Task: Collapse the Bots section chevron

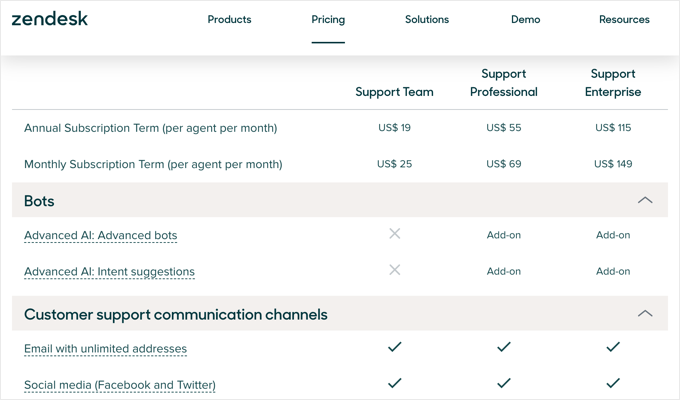Action: [645, 201]
